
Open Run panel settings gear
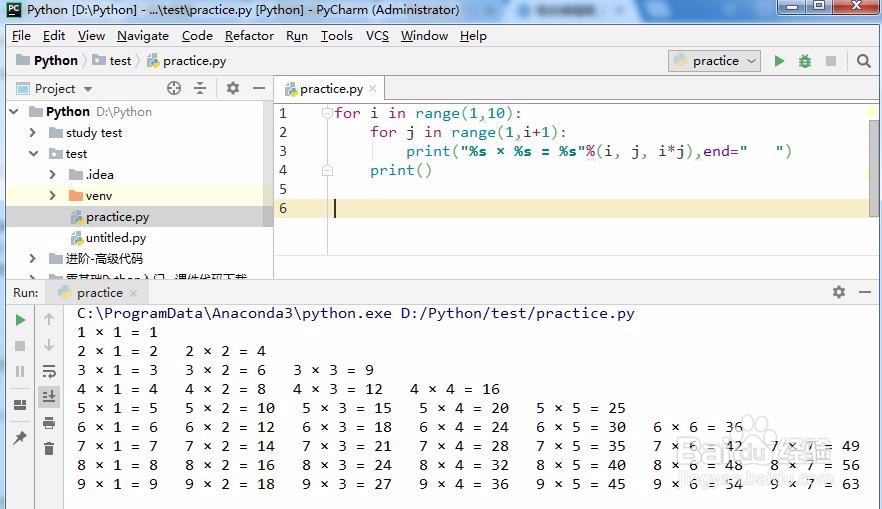point(839,292)
